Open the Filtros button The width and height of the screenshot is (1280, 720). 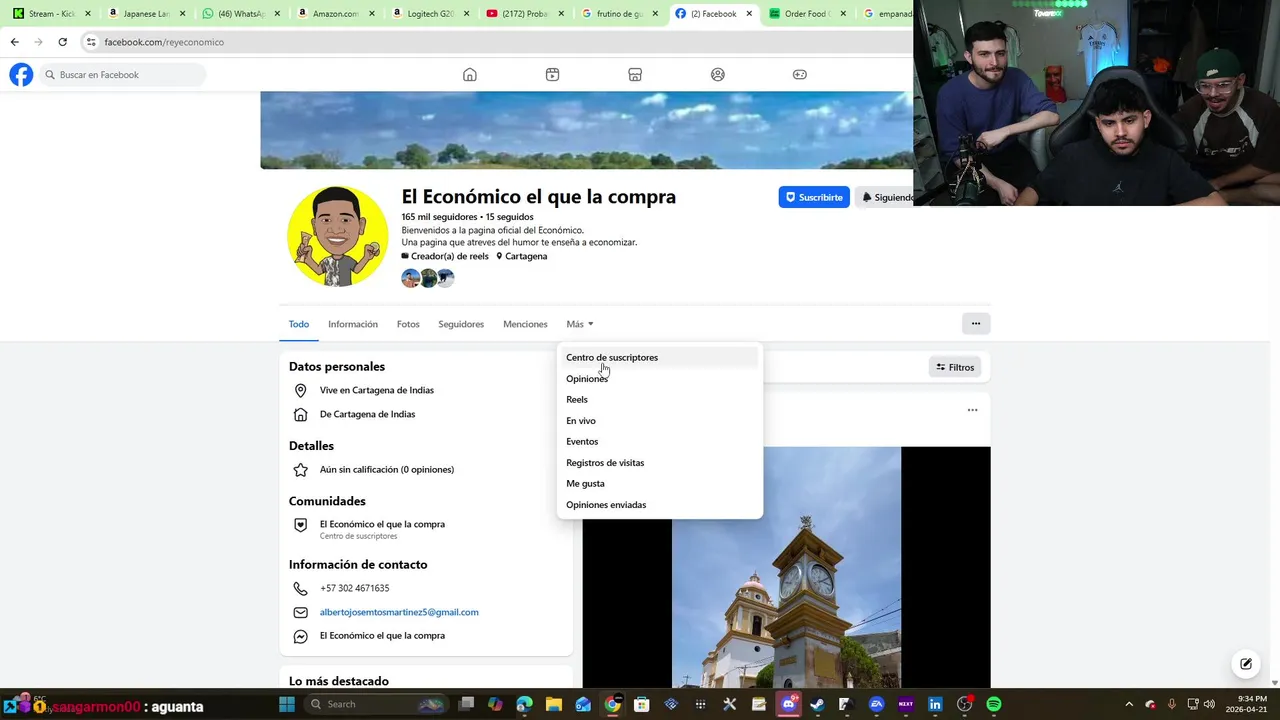coord(955,367)
